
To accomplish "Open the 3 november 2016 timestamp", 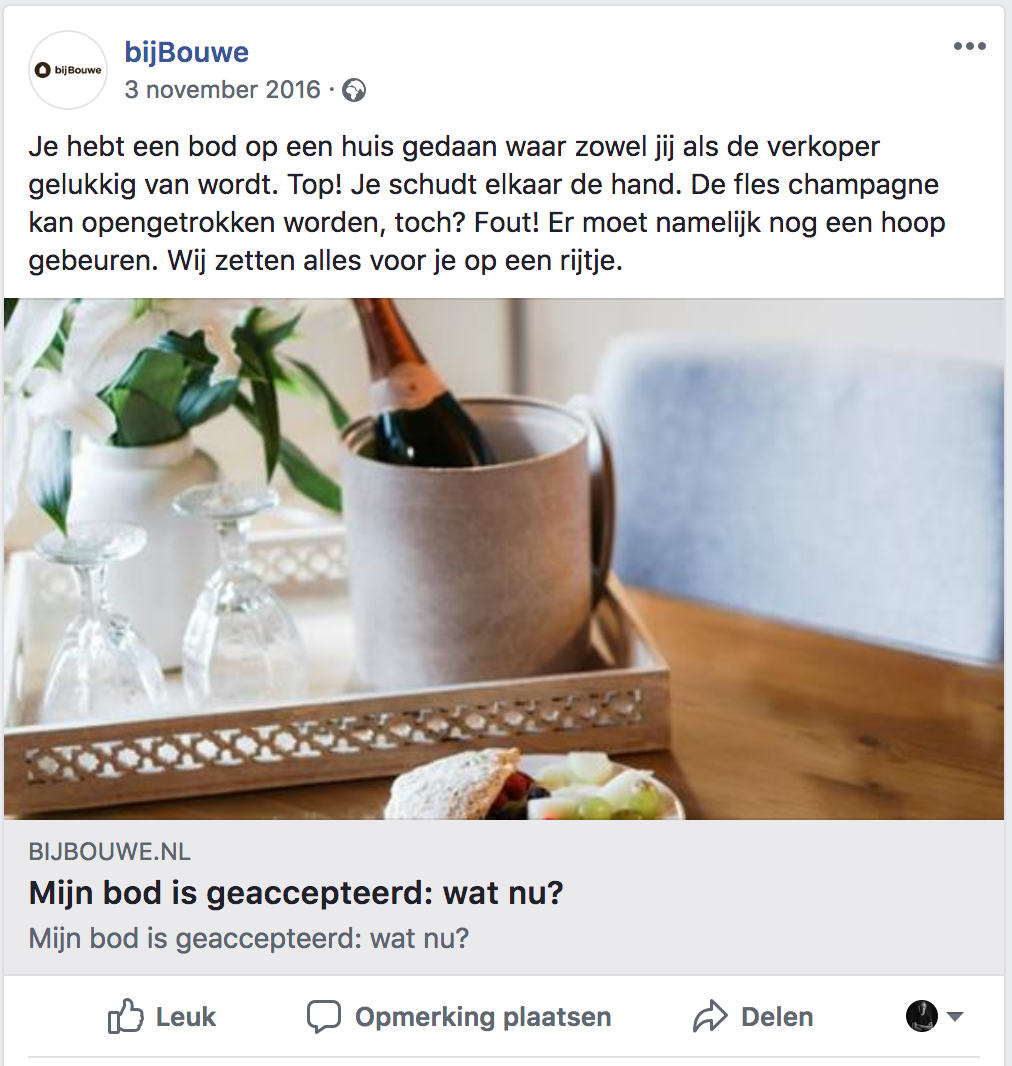I will click(x=222, y=90).
